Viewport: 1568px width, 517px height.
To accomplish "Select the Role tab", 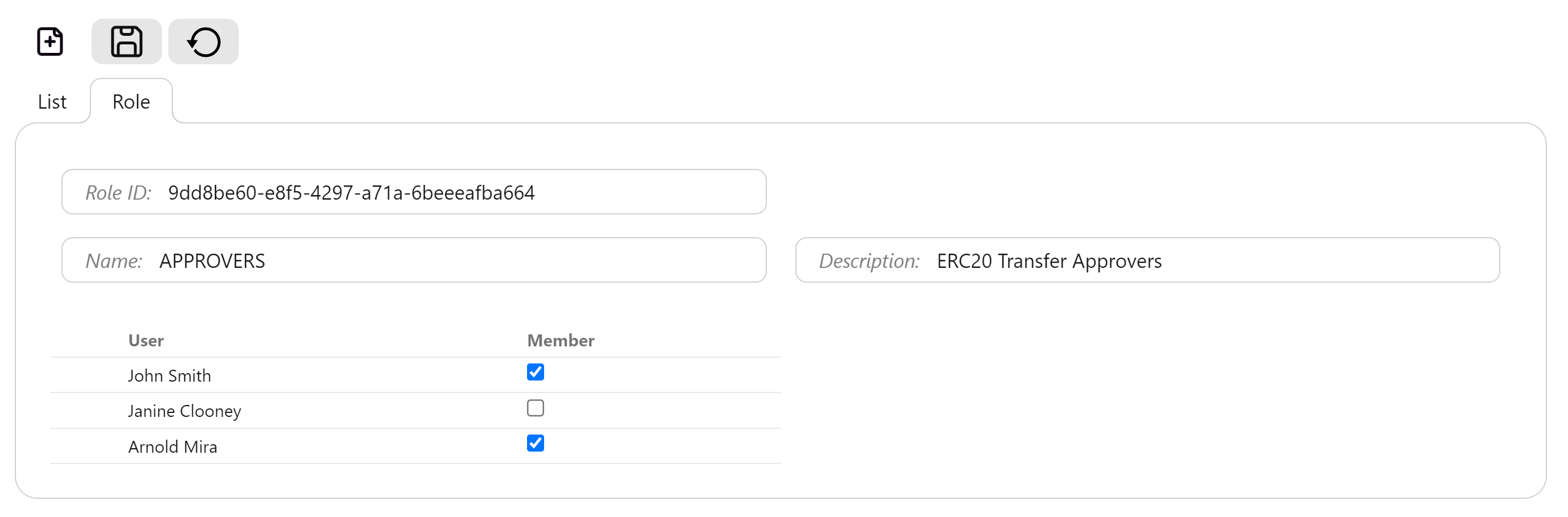I will click(131, 101).
